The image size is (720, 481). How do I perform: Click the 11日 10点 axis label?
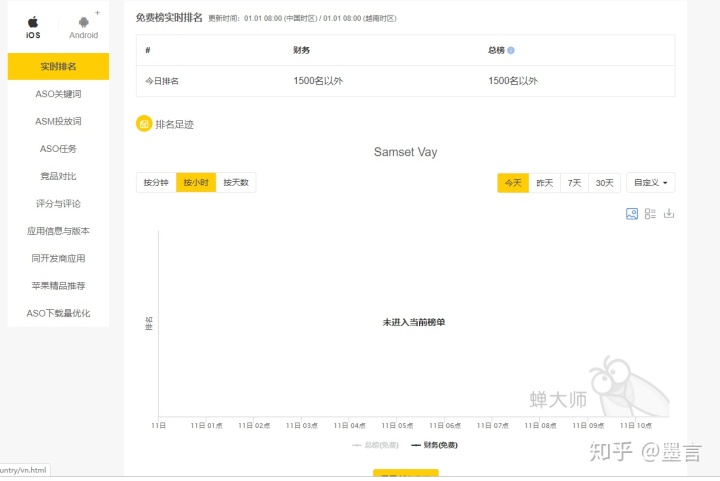pyautogui.click(x=636, y=425)
